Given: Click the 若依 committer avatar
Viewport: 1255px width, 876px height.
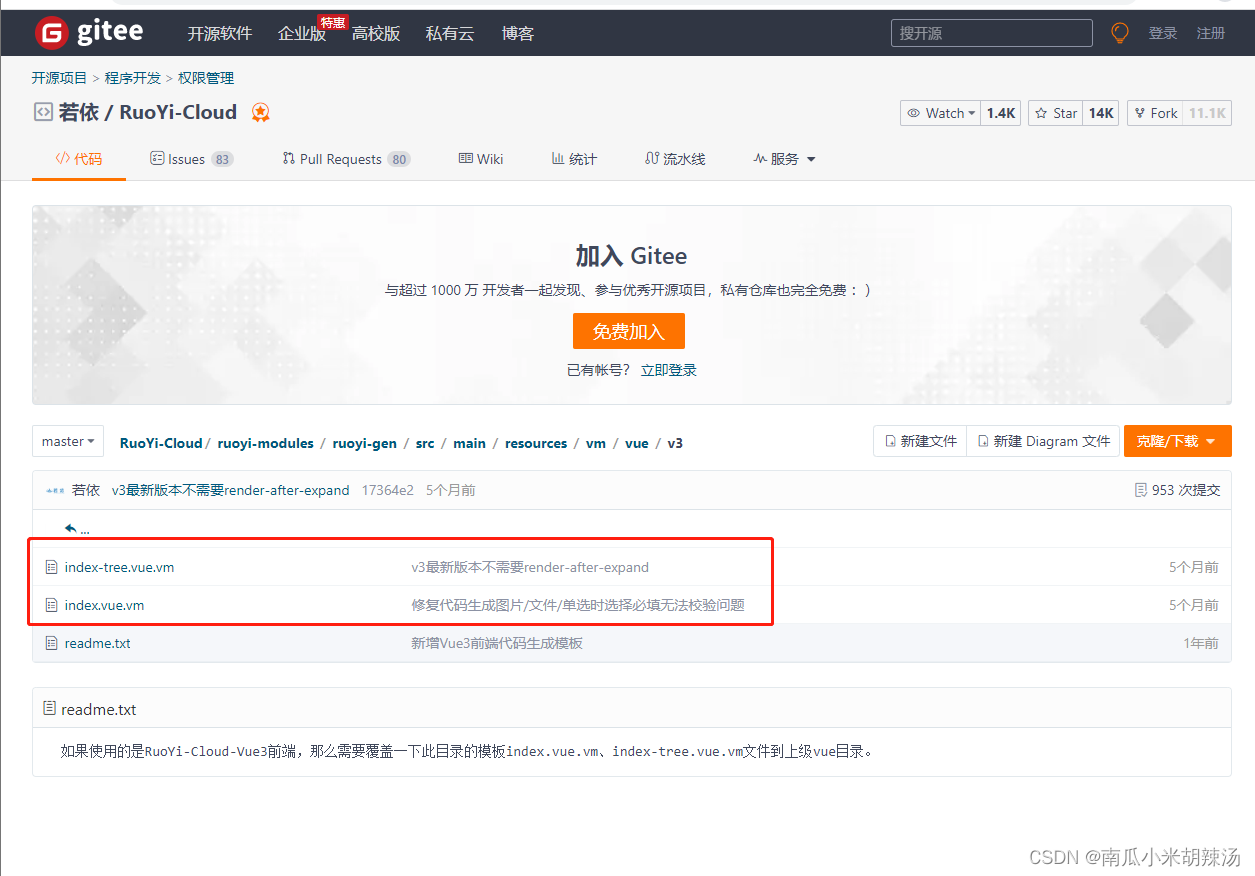Looking at the screenshot, I should (55, 491).
